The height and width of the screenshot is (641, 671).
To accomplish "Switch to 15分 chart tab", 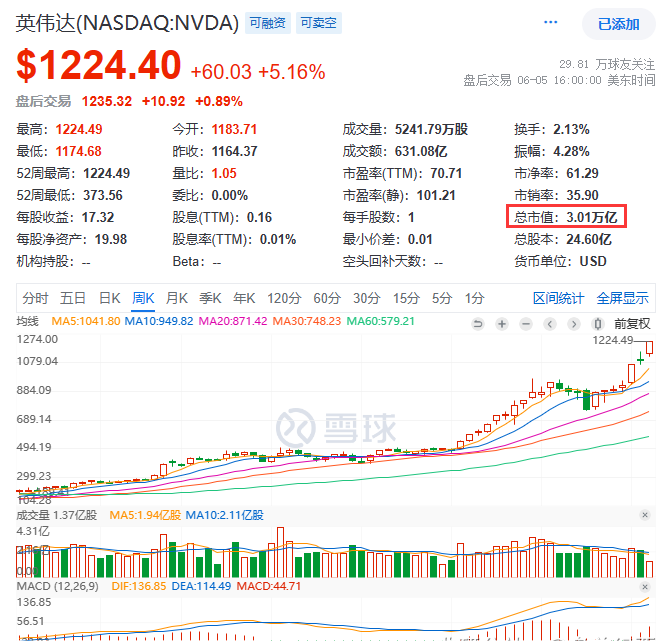I will point(407,298).
